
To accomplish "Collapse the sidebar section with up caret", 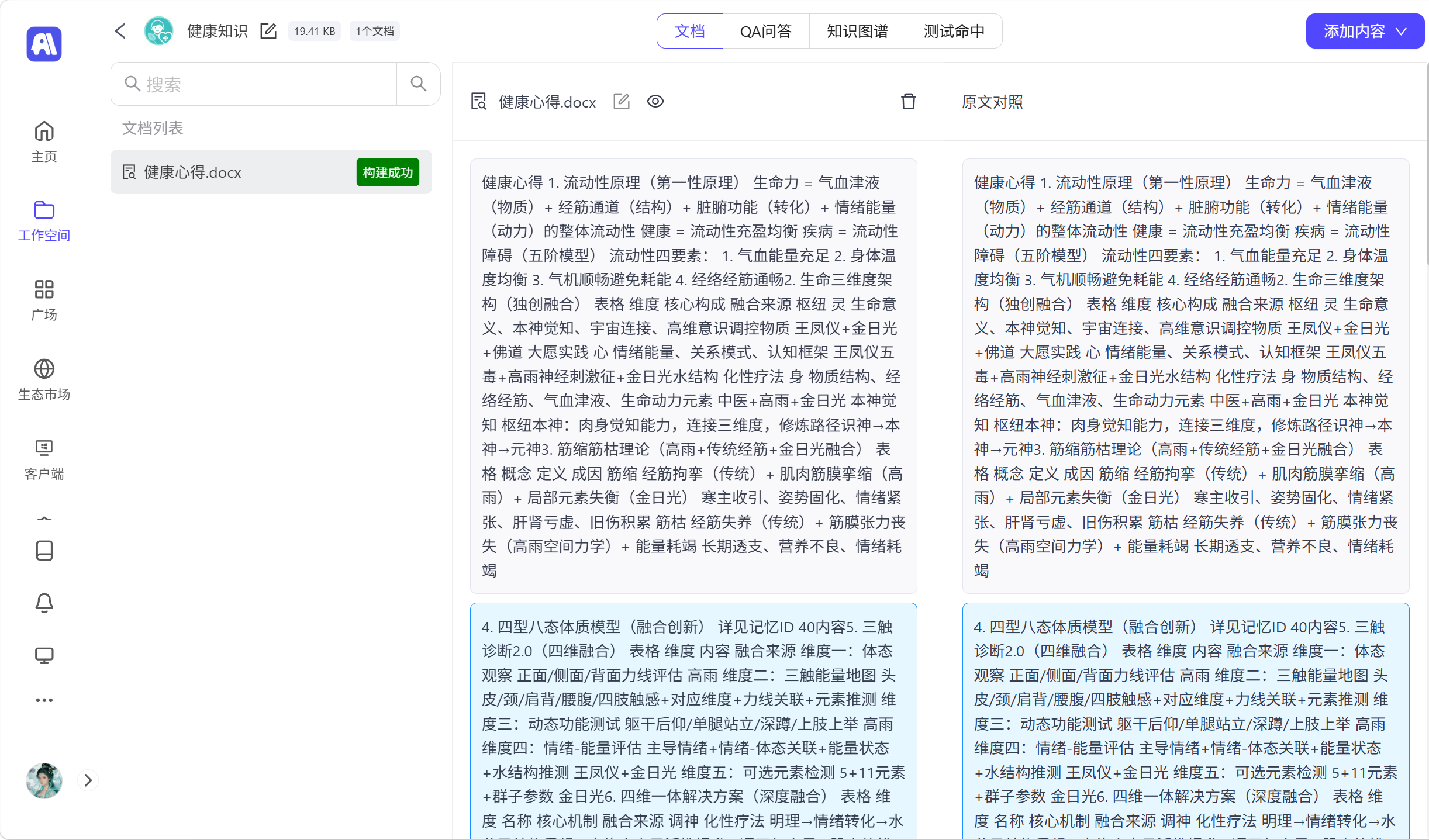I will point(44,518).
